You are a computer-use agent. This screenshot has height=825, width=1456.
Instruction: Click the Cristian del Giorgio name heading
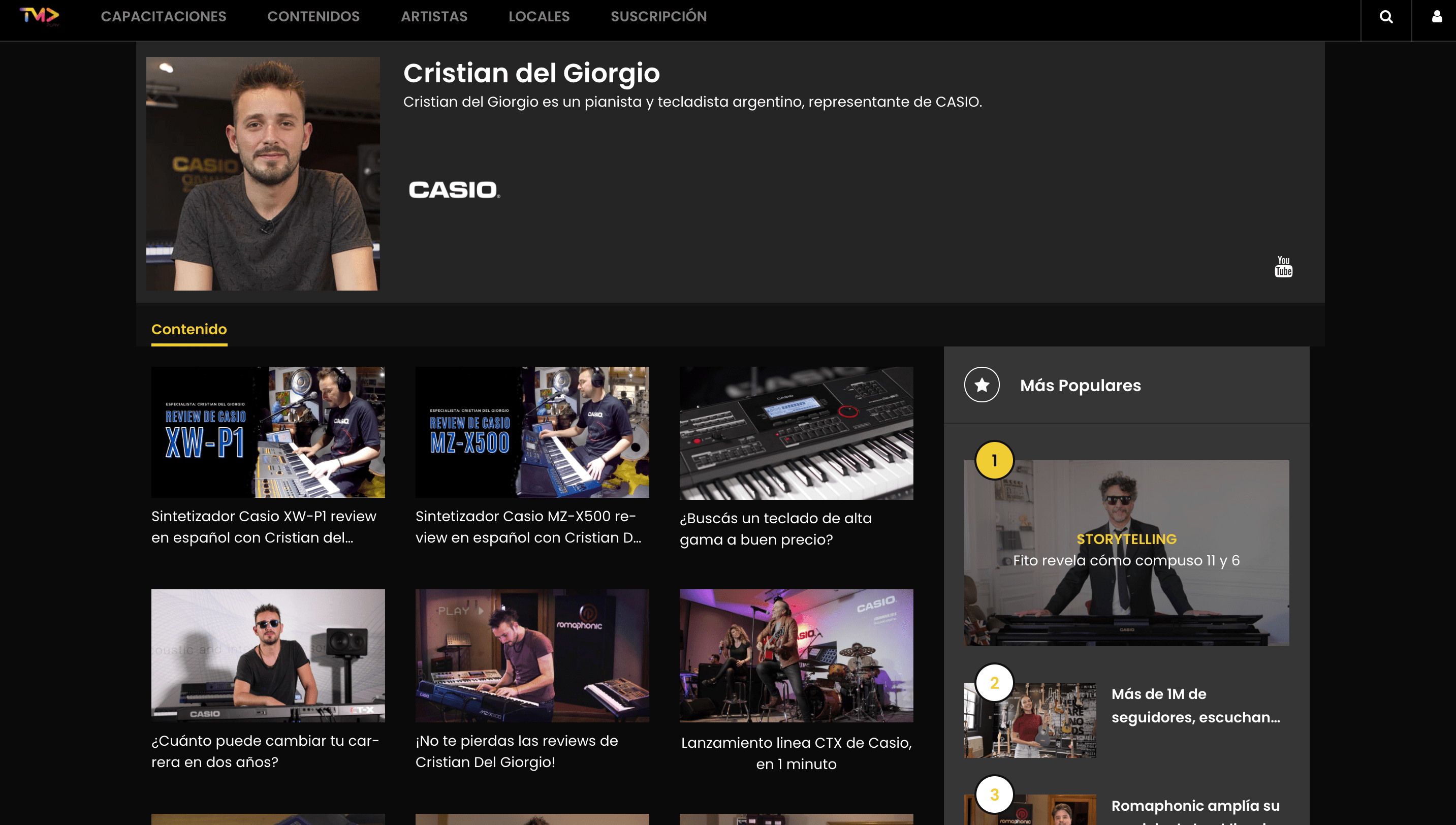(x=531, y=73)
